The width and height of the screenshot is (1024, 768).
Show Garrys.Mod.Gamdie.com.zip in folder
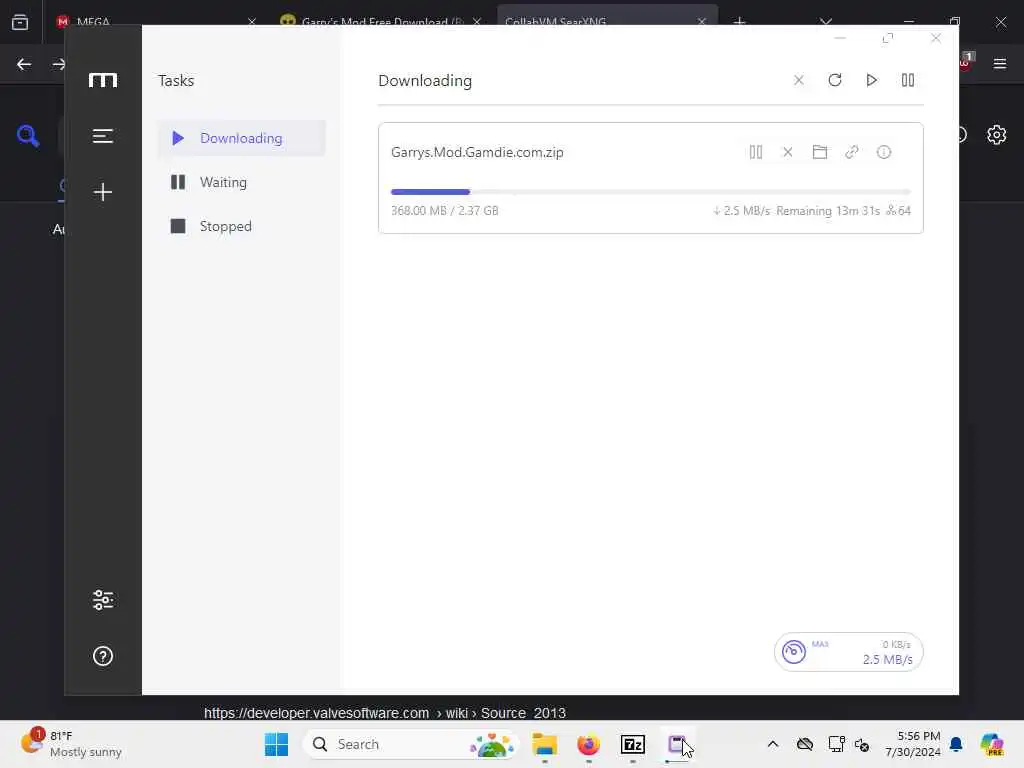820,152
